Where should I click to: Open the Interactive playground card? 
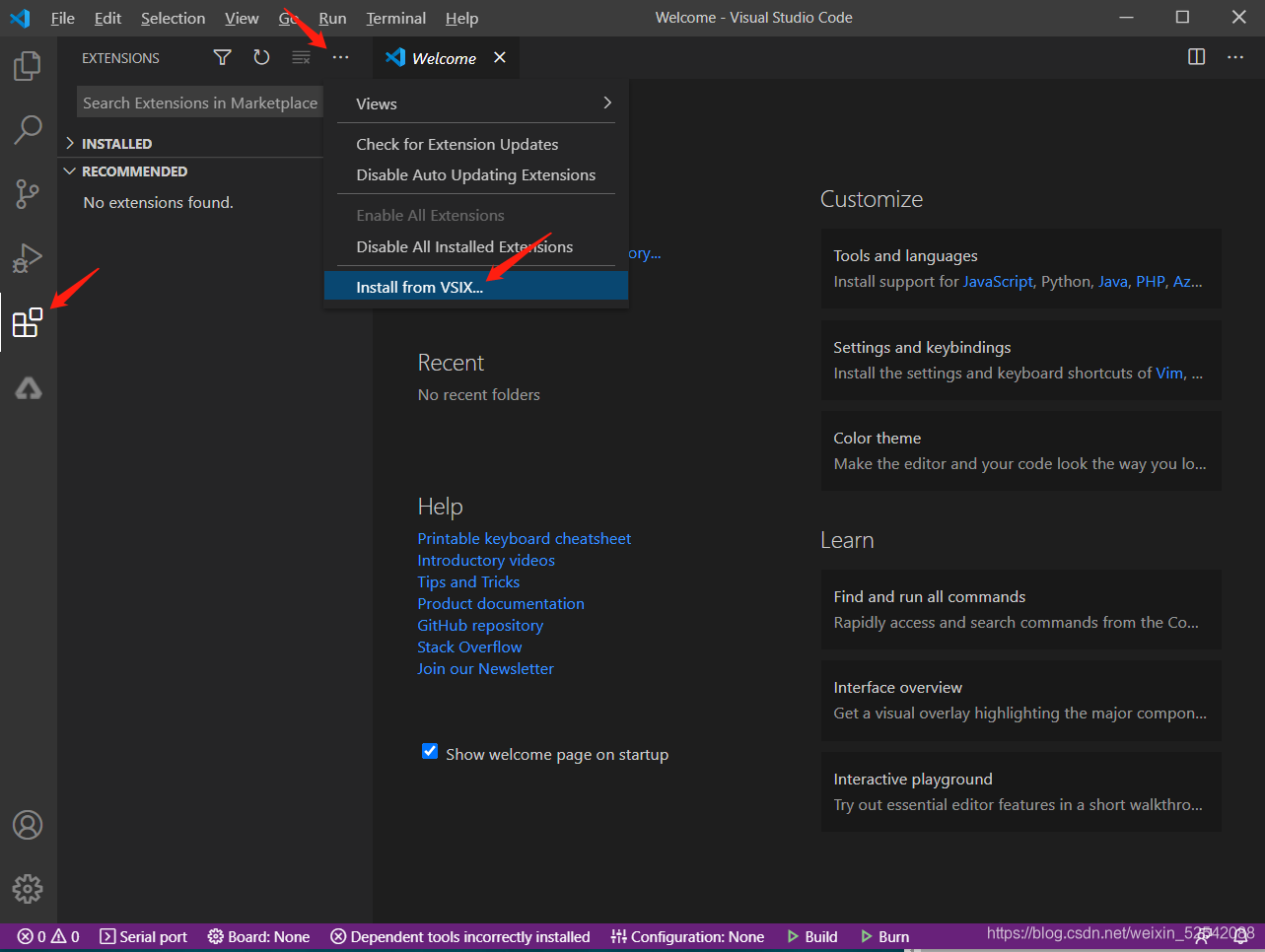tap(1020, 791)
